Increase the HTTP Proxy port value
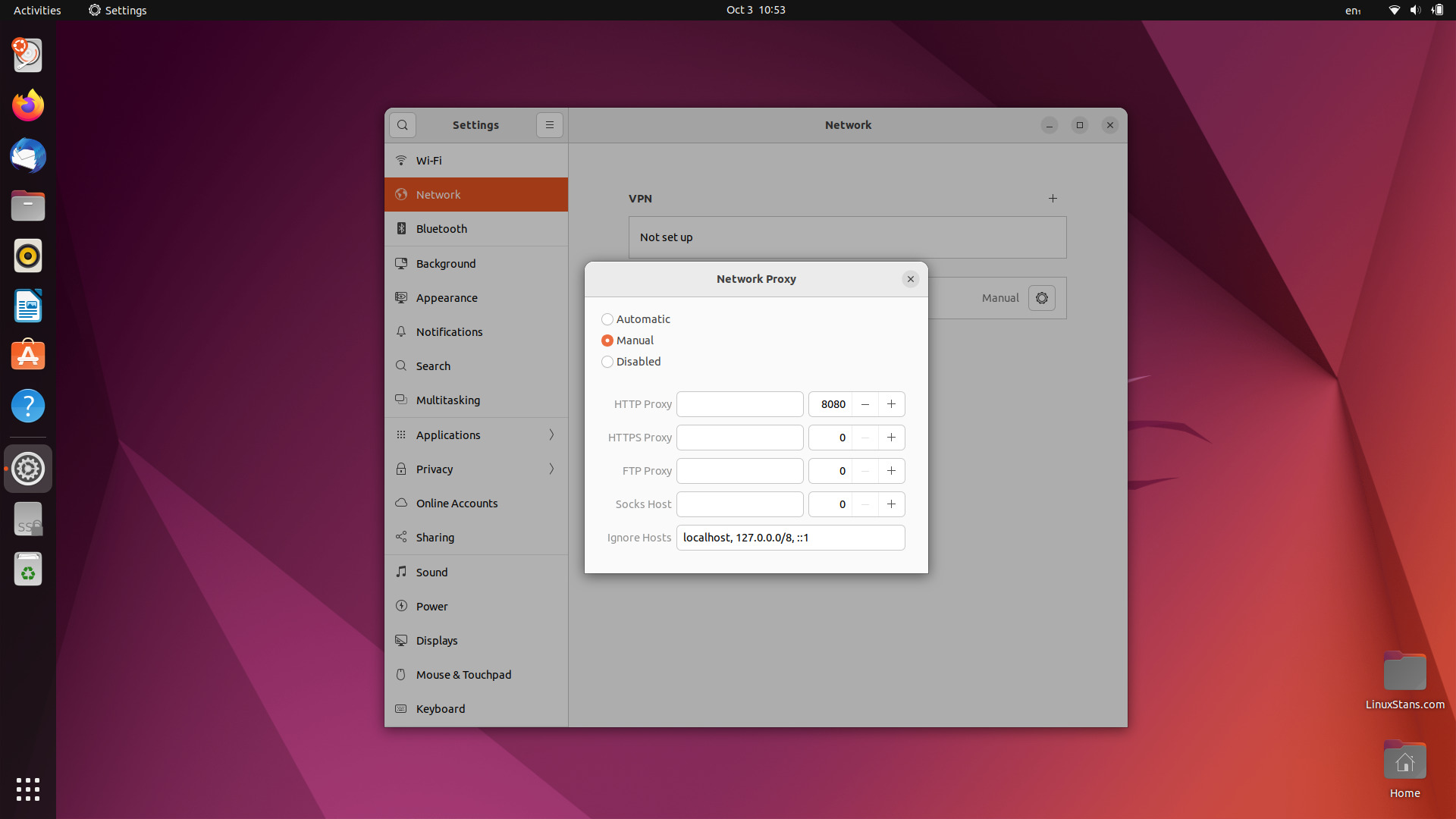 (x=891, y=404)
